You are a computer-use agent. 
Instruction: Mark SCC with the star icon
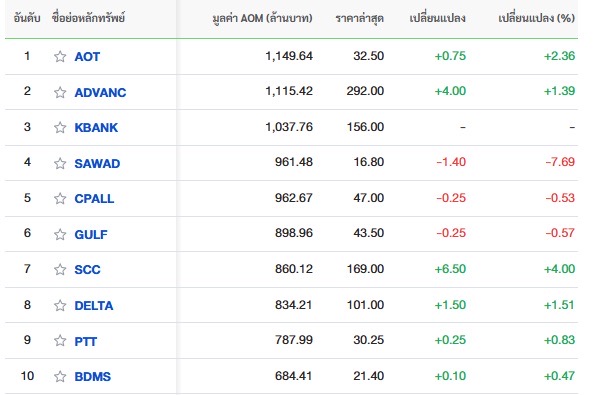[x=60, y=270]
